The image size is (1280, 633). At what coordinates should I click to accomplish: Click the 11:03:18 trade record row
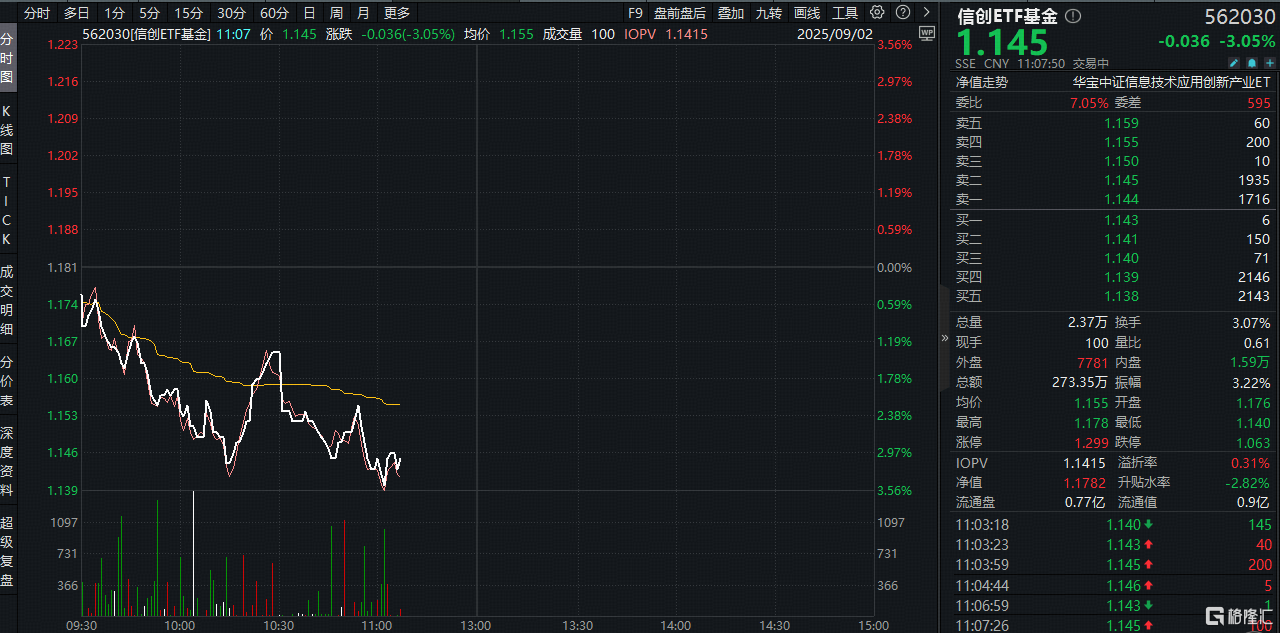tap(1113, 525)
